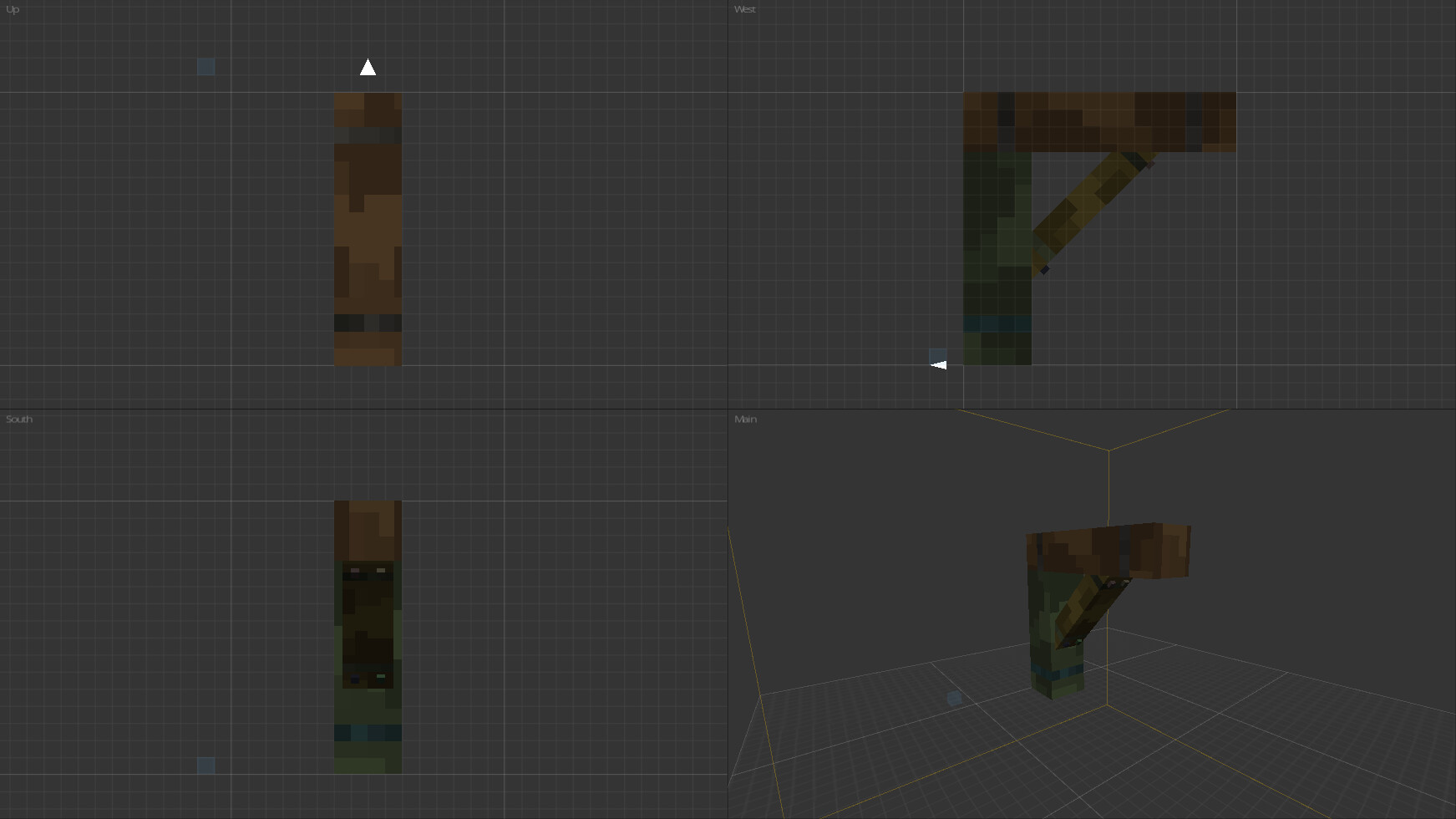1456x819 pixels.
Task: Select the brown beam in Main 3D view
Action: point(1108,551)
